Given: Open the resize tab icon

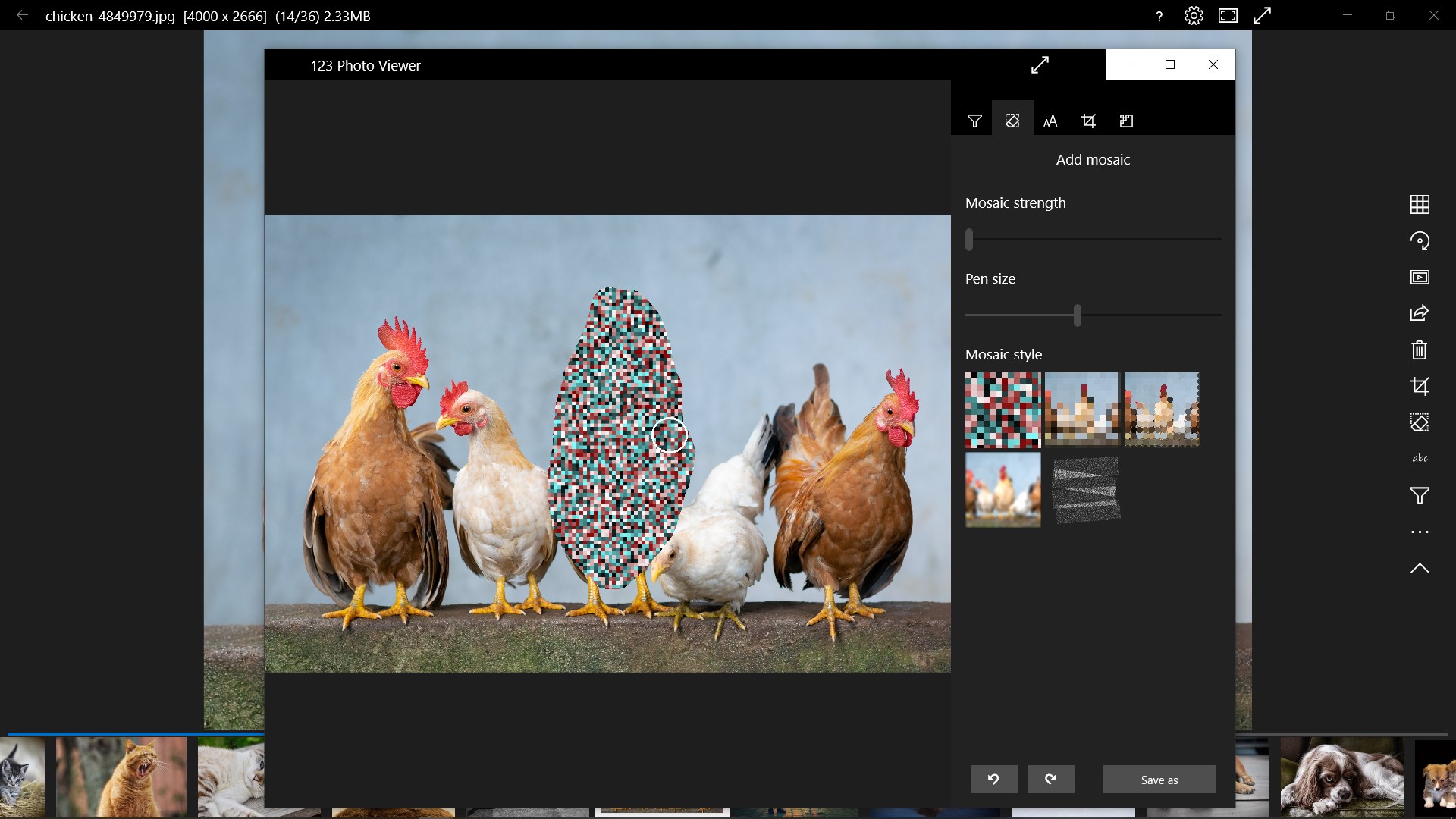Looking at the screenshot, I should click(1126, 121).
